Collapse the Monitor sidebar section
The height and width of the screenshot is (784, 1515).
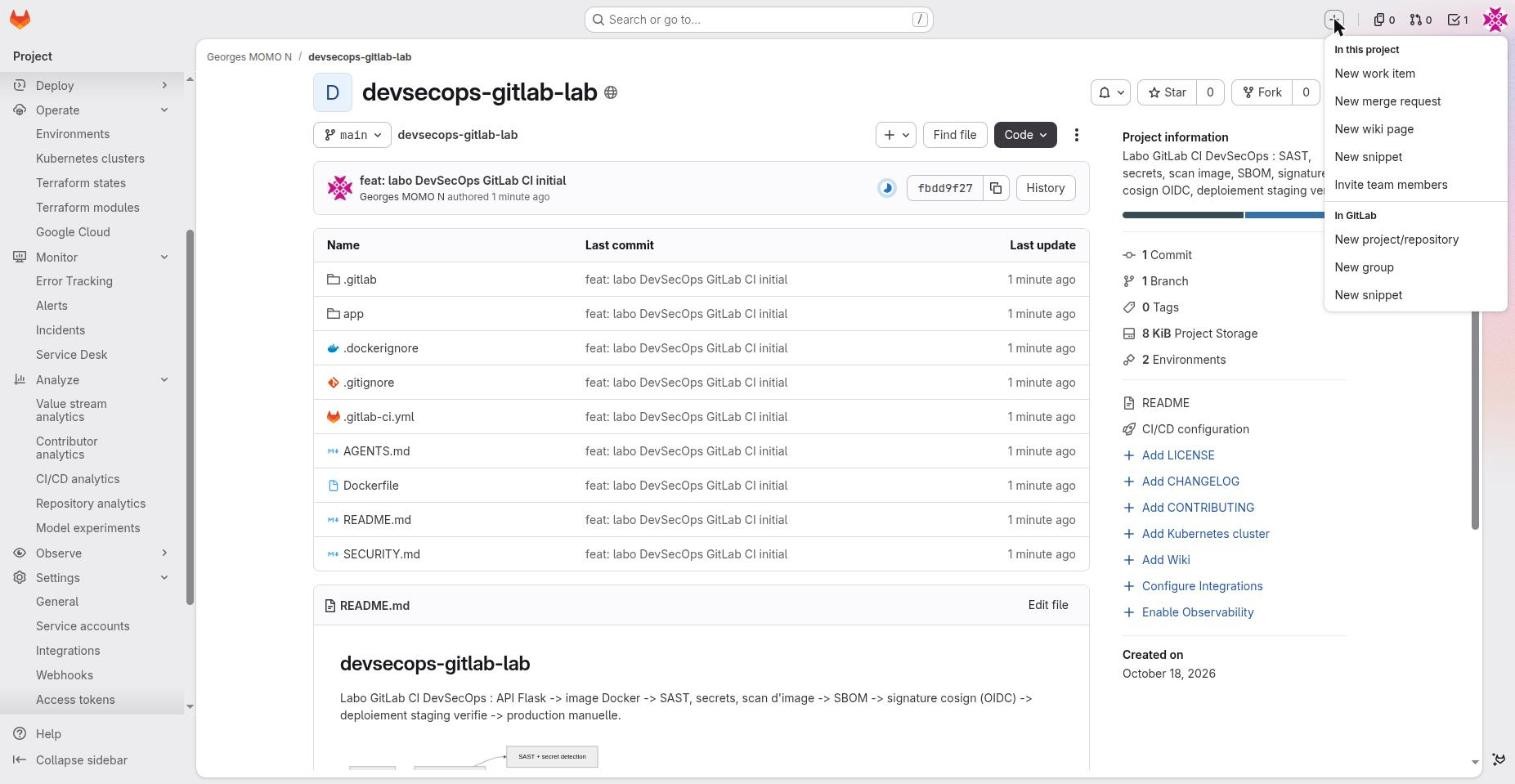pyautogui.click(x=90, y=257)
